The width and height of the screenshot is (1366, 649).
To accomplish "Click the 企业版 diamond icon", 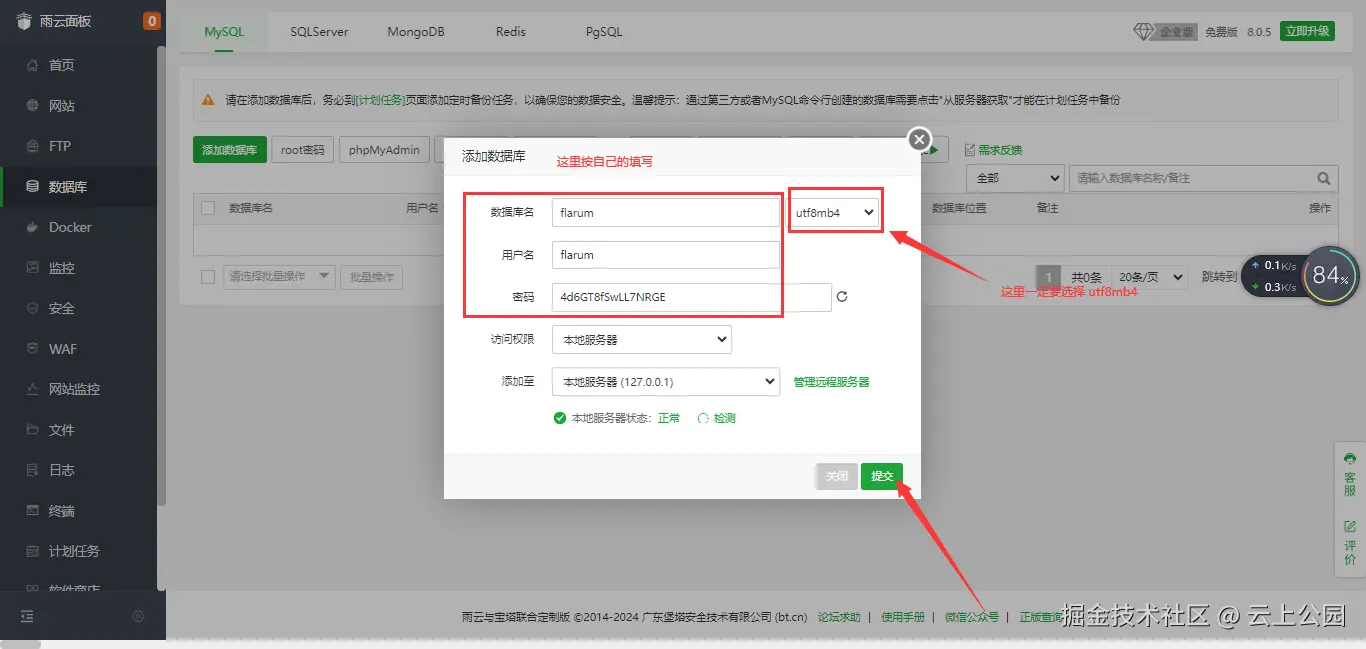I will (x=1143, y=32).
